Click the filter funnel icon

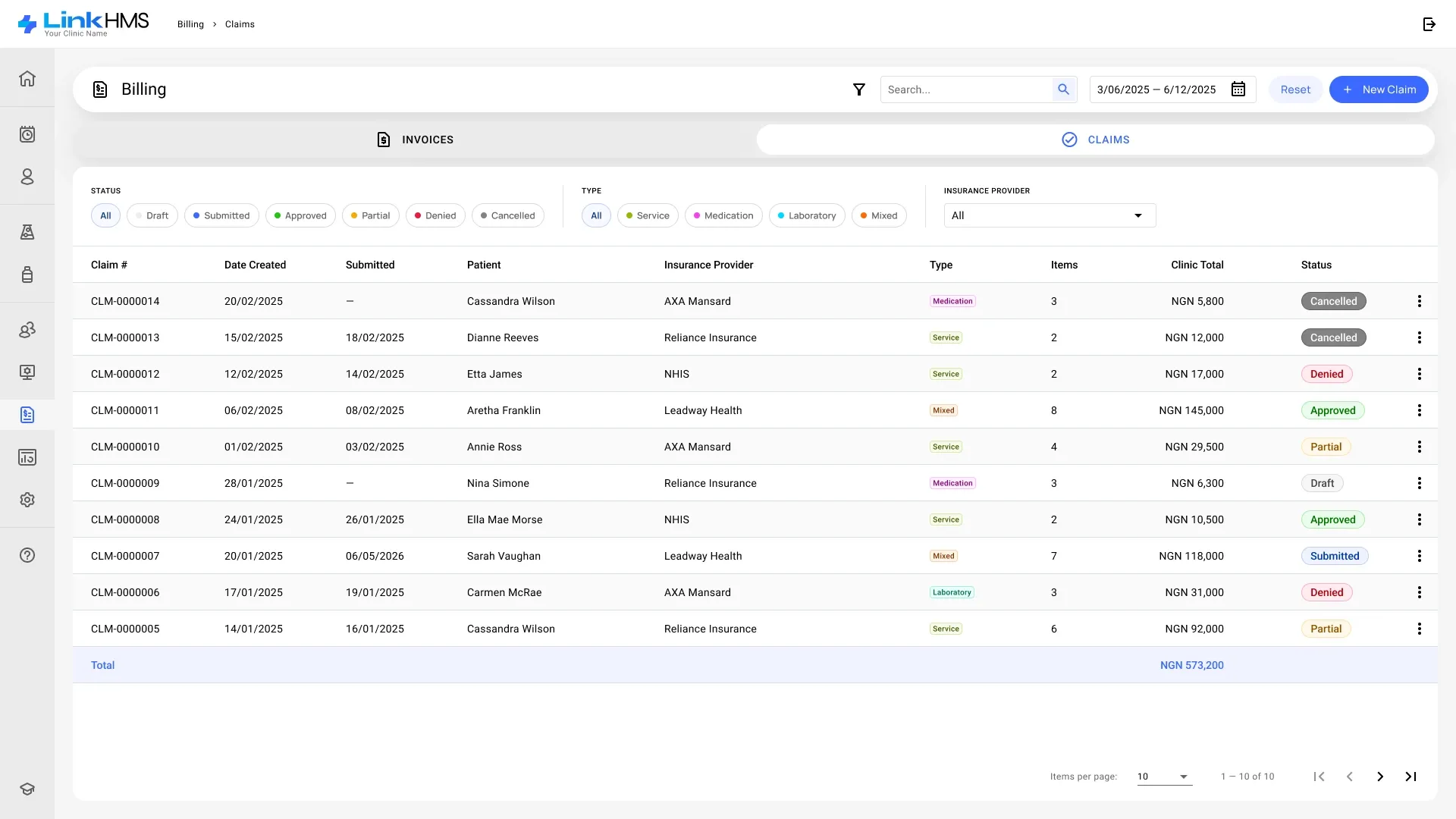tap(859, 89)
